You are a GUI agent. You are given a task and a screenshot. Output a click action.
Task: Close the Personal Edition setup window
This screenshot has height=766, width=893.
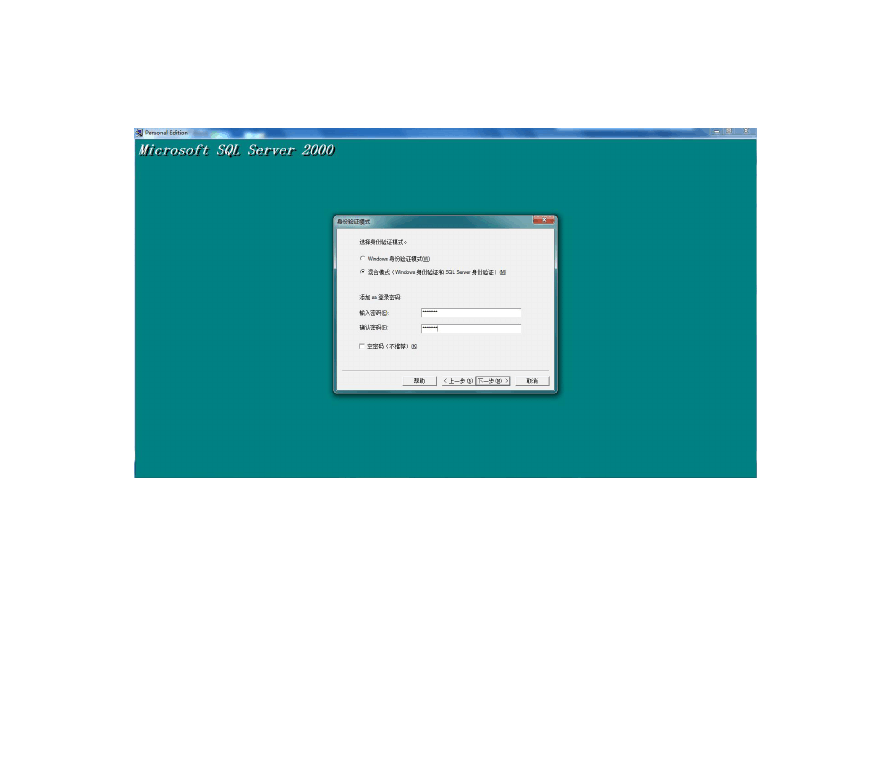click(x=745, y=132)
